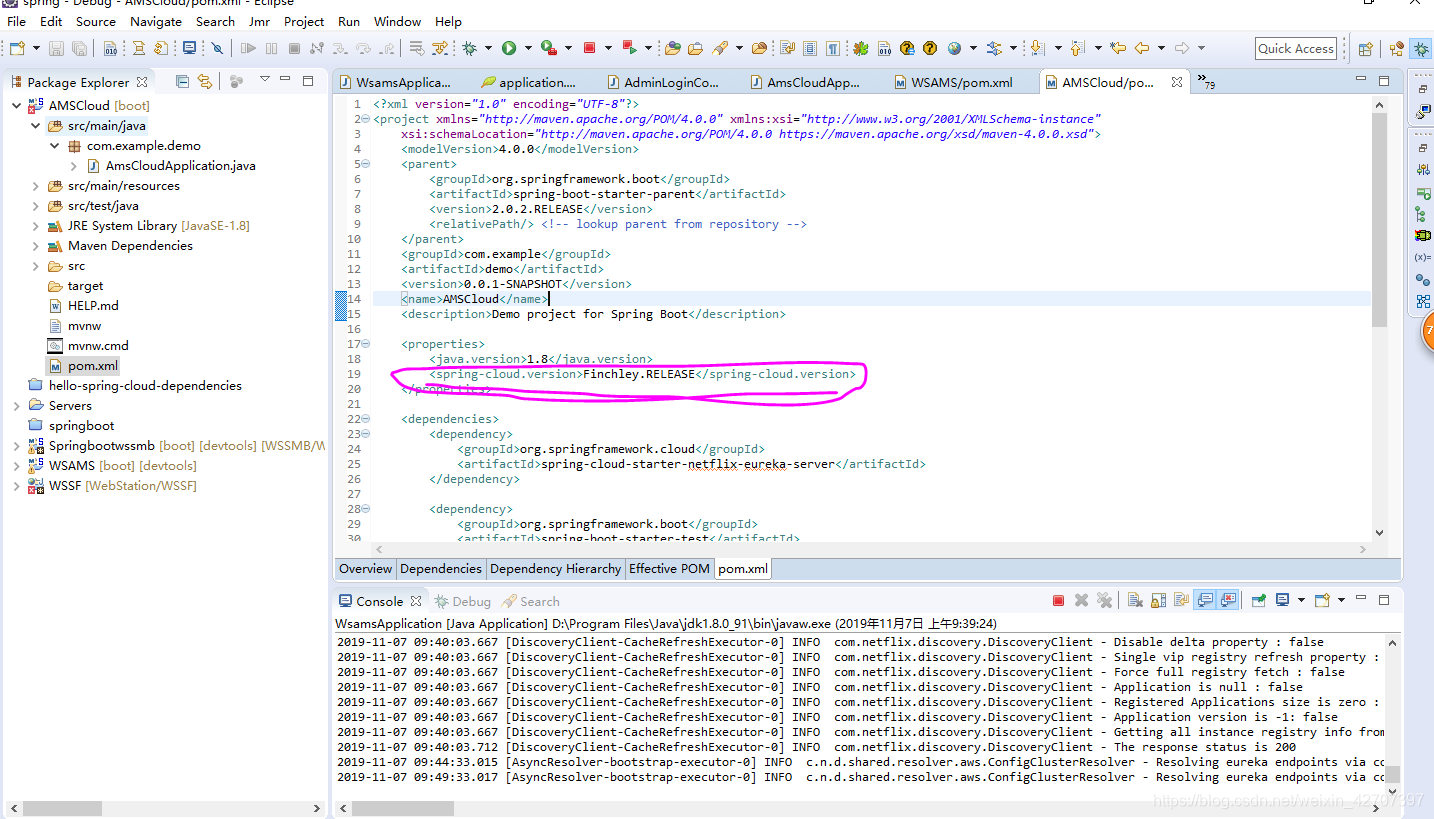Toggle Scroll Lock in Console
This screenshot has height=819, width=1434.
click(1159, 601)
